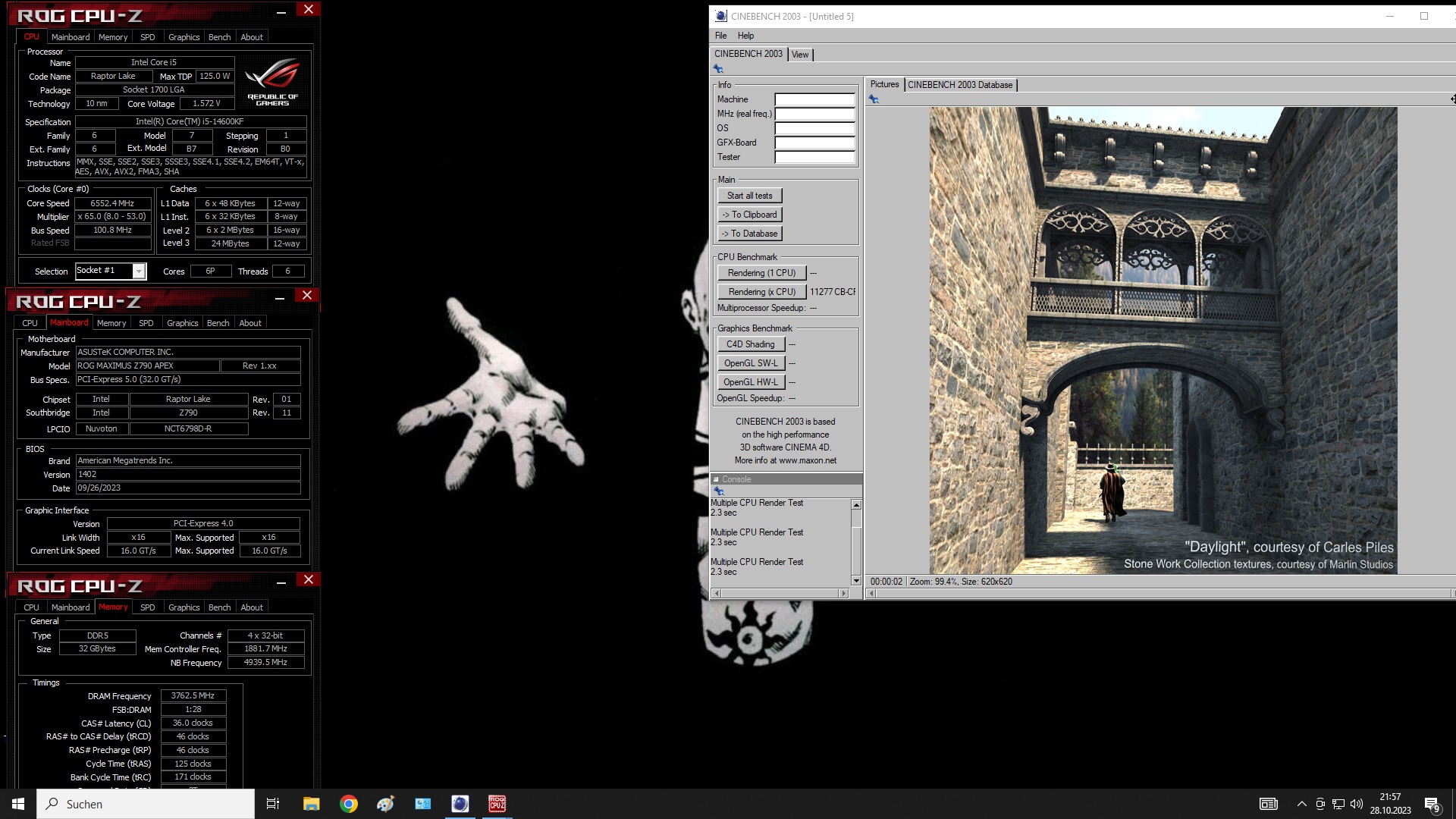This screenshot has width=1456, height=819.
Task: Click the BIOS version 1402 field
Action: point(188,474)
